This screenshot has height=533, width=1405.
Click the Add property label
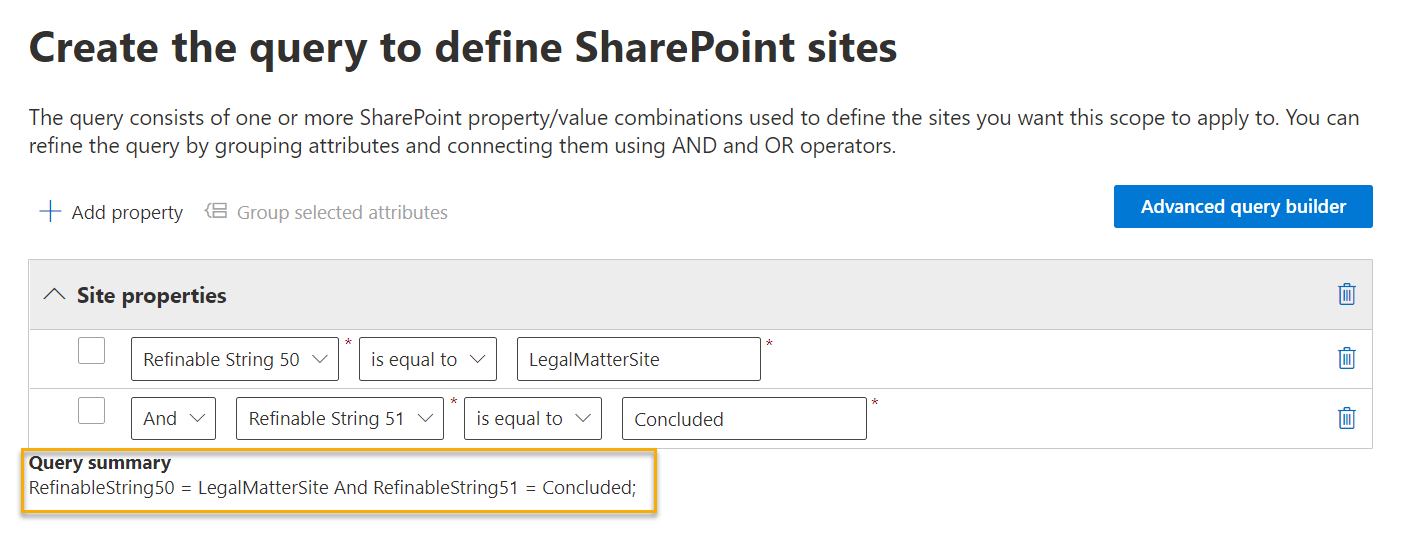pyautogui.click(x=127, y=212)
